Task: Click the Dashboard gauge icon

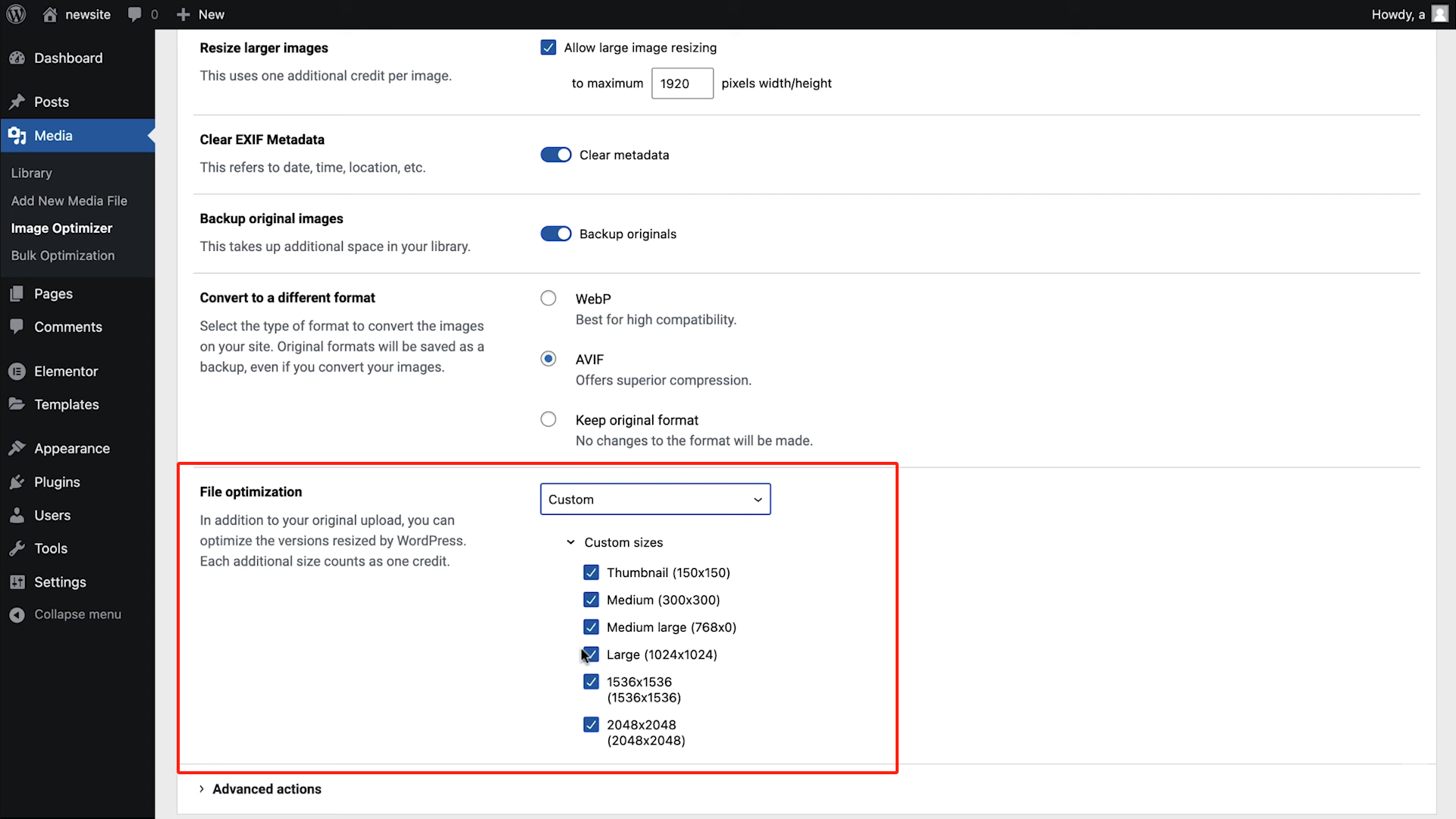Action: [x=17, y=58]
